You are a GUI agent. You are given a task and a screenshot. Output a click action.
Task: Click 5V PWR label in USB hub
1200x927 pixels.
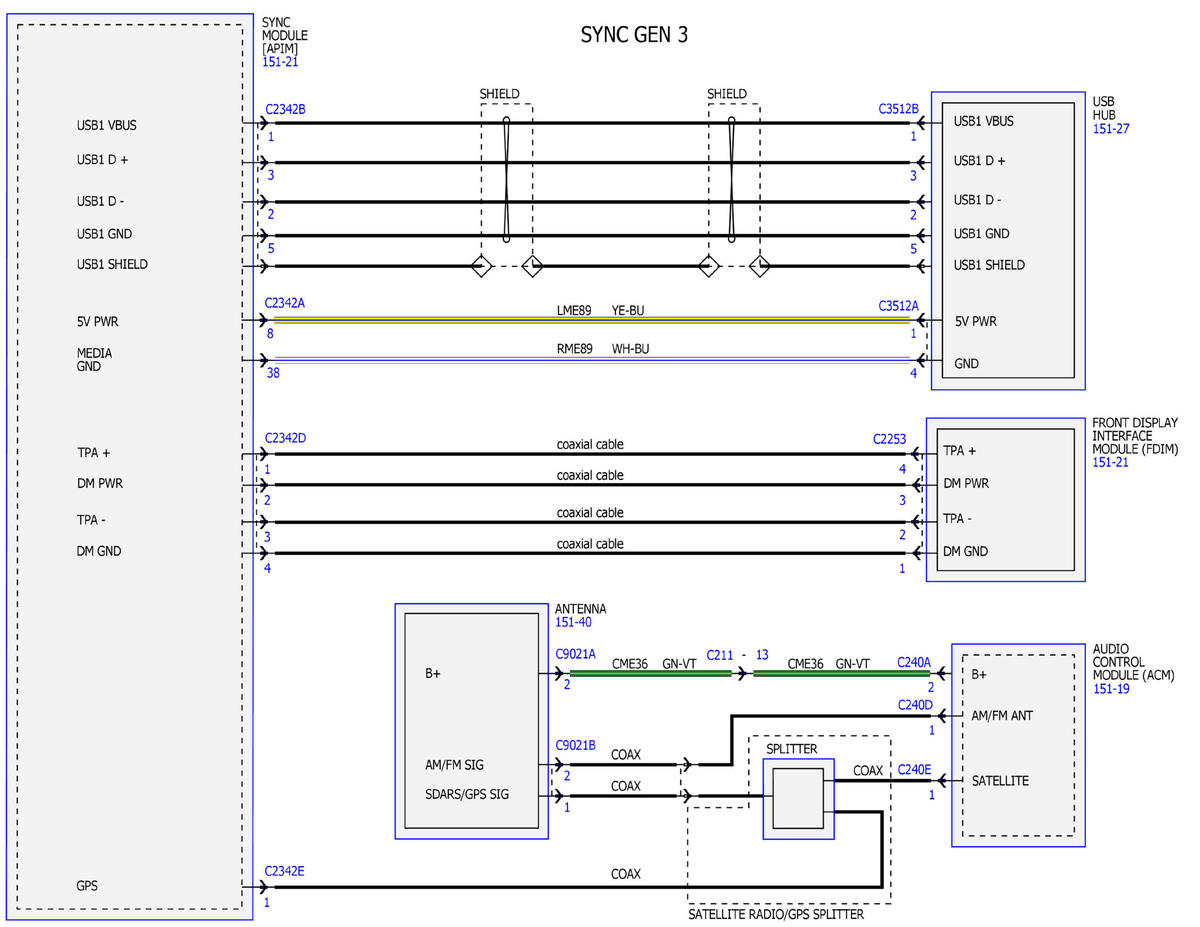tap(975, 321)
